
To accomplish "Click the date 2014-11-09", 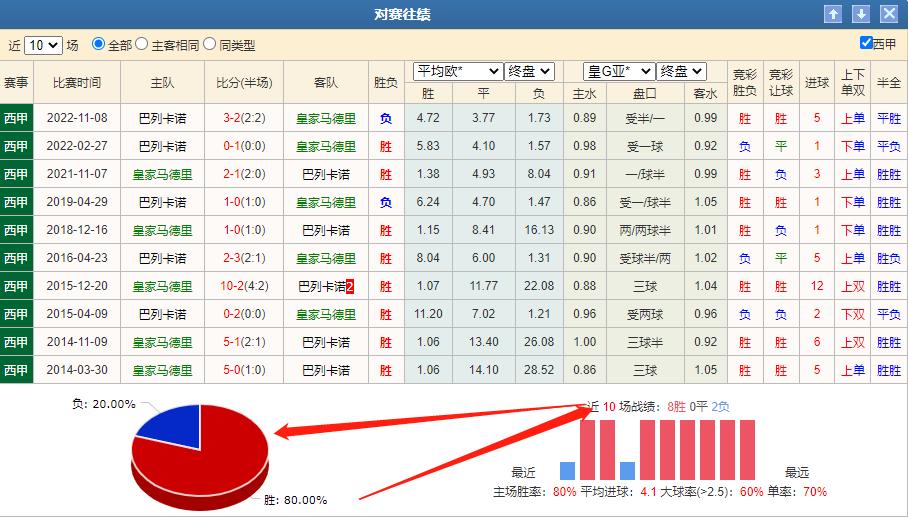I will tap(77, 341).
